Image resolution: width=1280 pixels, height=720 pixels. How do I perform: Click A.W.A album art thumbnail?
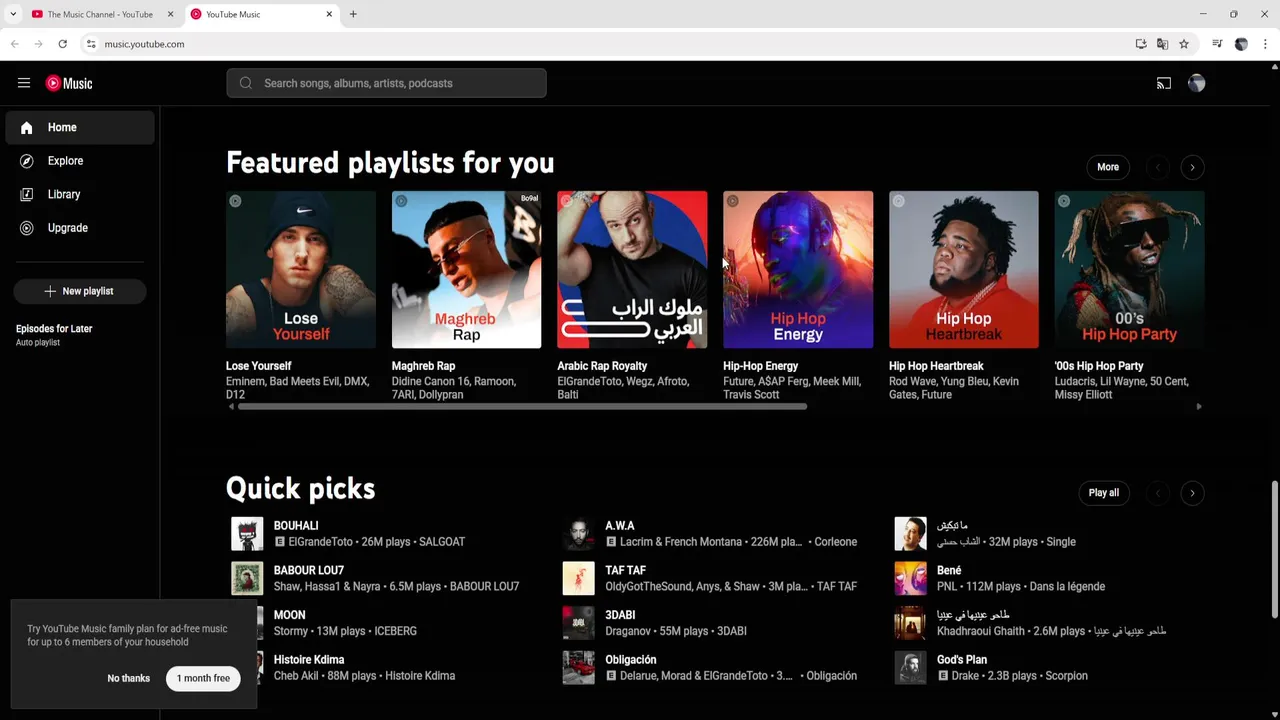578,534
